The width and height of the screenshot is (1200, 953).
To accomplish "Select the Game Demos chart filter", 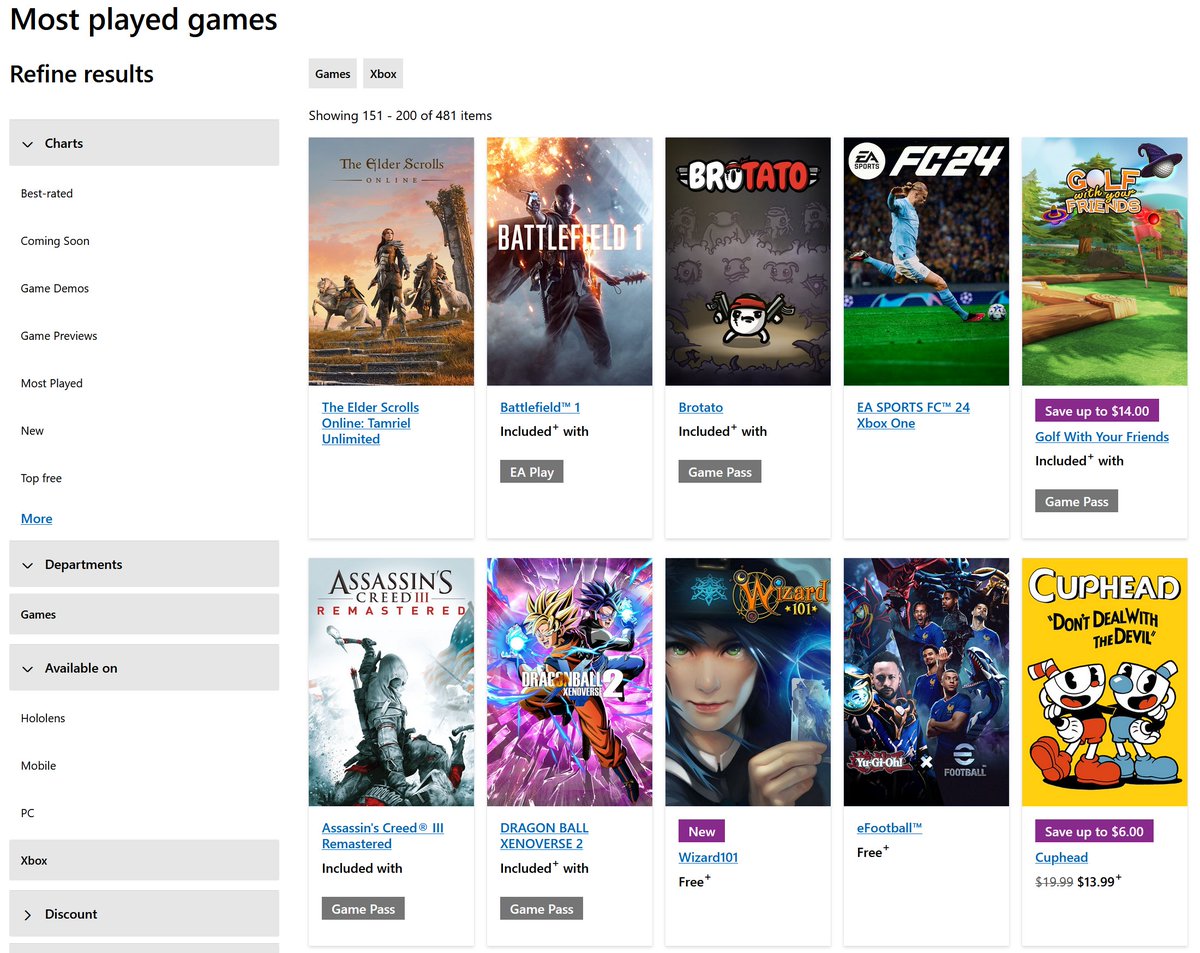I will coord(55,288).
